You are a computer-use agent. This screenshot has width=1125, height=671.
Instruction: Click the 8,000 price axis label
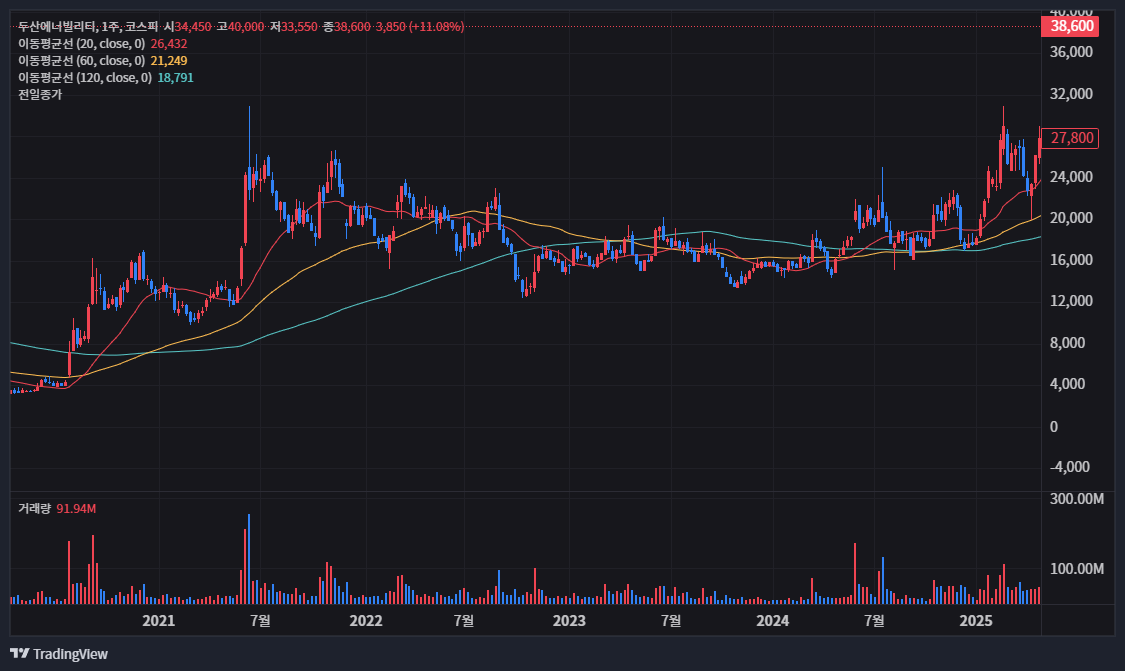pyautogui.click(x=1068, y=343)
